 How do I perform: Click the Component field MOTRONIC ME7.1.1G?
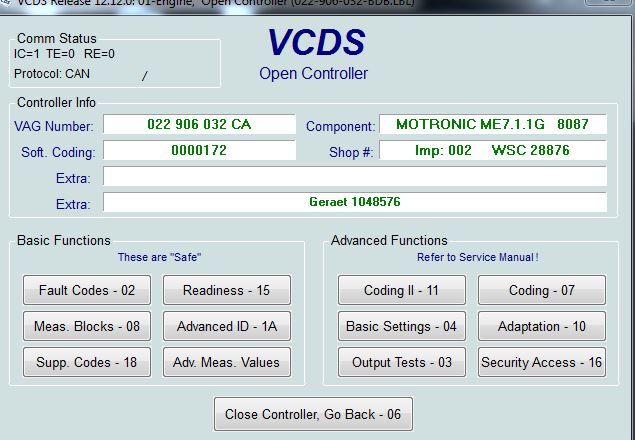point(493,124)
